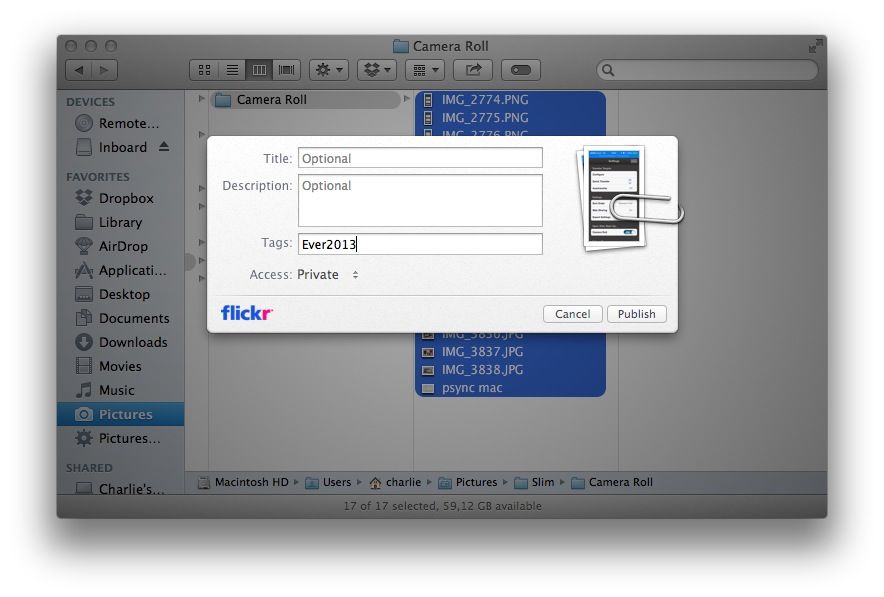The image size is (884, 597).
Task: Eject the Inboard device
Action: click(x=164, y=147)
